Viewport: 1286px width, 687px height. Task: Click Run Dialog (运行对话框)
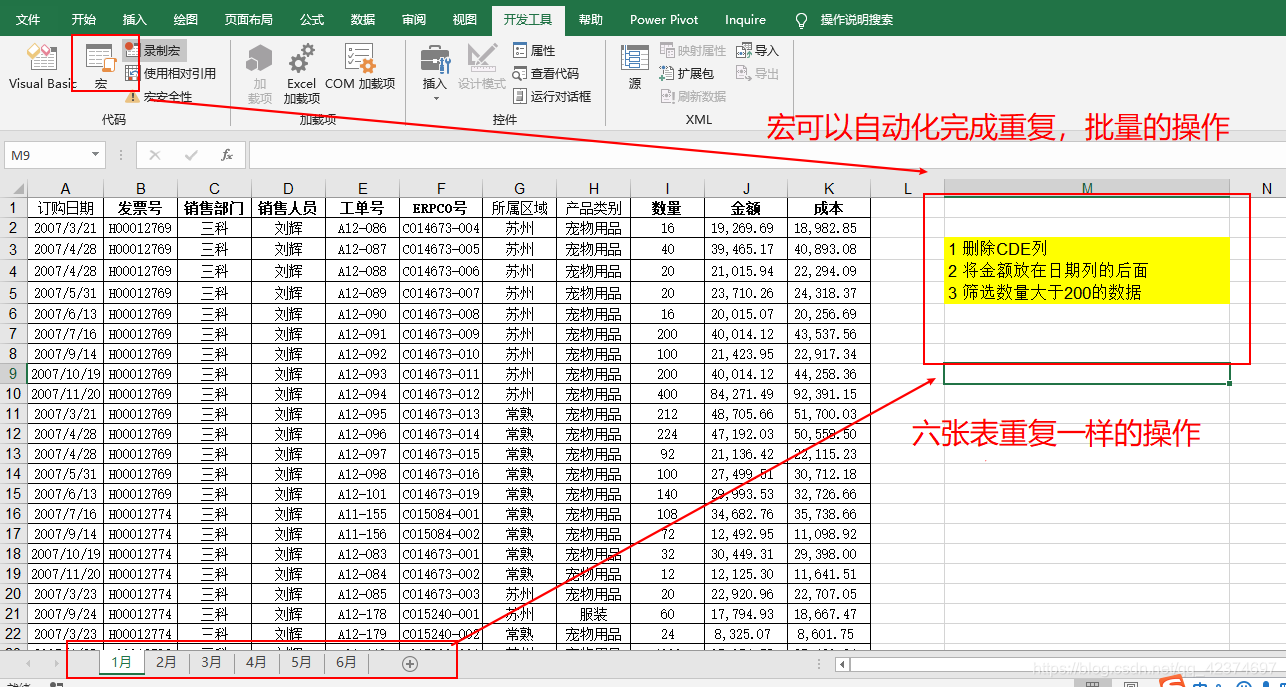click(552, 97)
